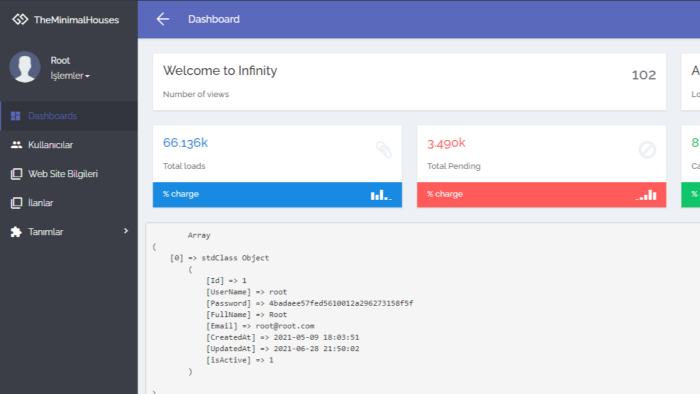Click the TheMinimalHouses logo icon

pos(20,19)
